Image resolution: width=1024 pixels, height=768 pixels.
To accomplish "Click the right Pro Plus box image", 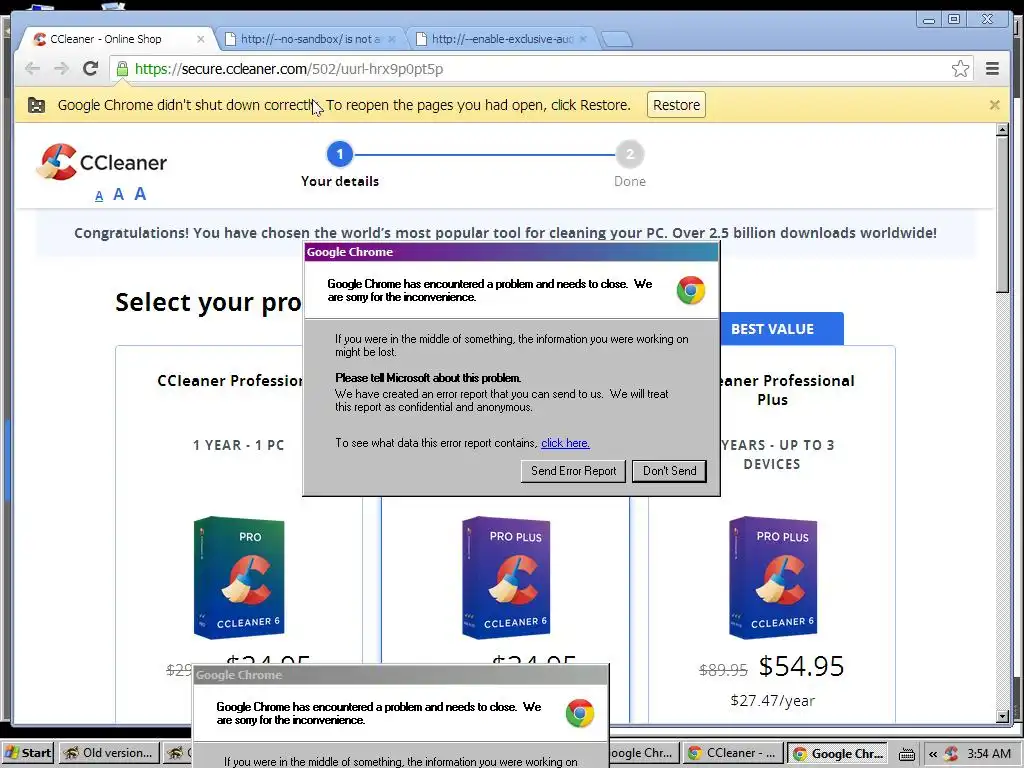I will click(x=773, y=578).
